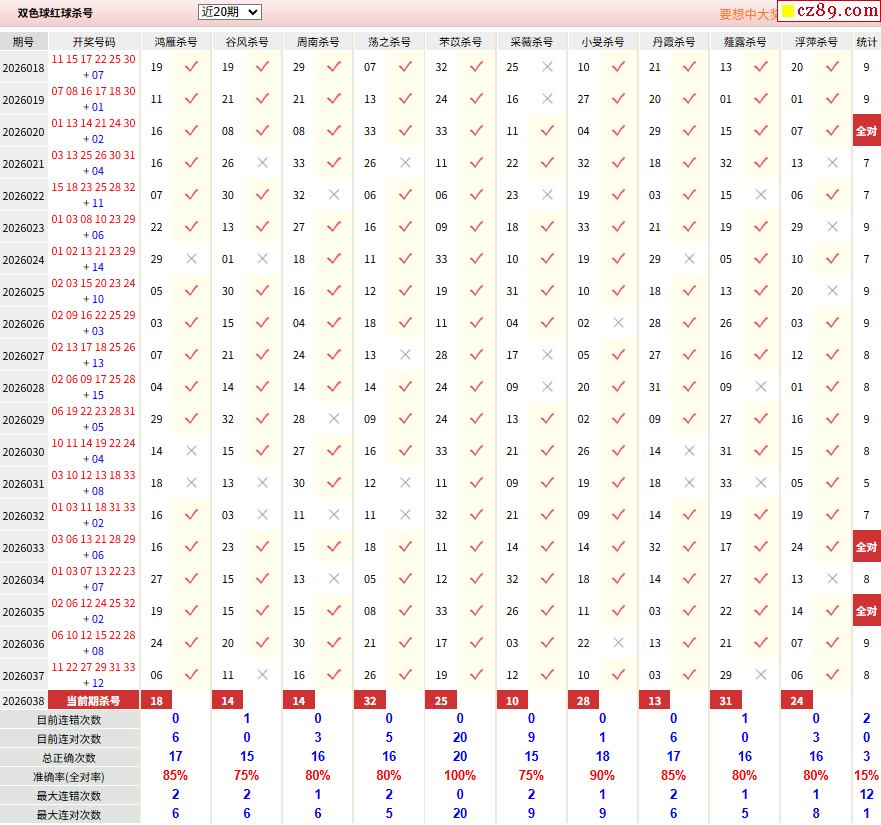The width and height of the screenshot is (881, 825).
Task: Select the 丹霞杀号 column header
Action: [673, 42]
